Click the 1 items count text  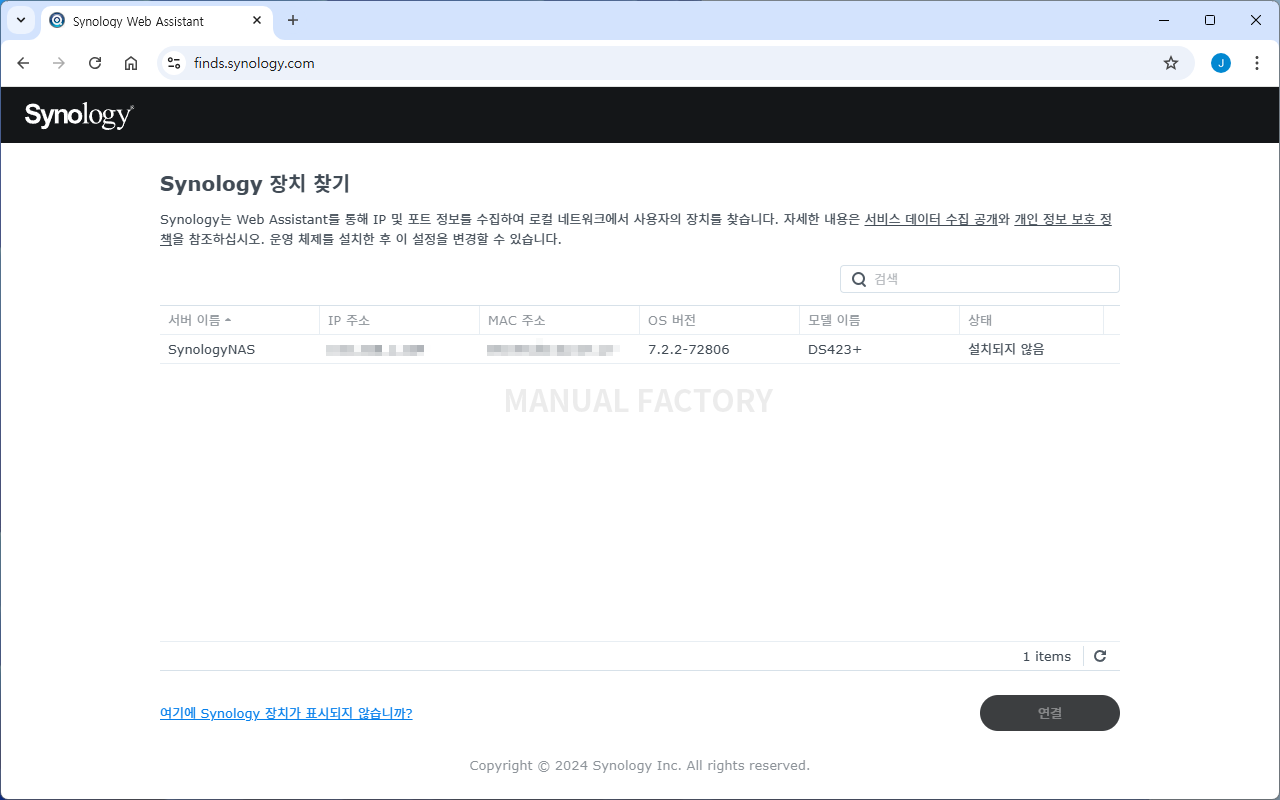coord(1047,656)
